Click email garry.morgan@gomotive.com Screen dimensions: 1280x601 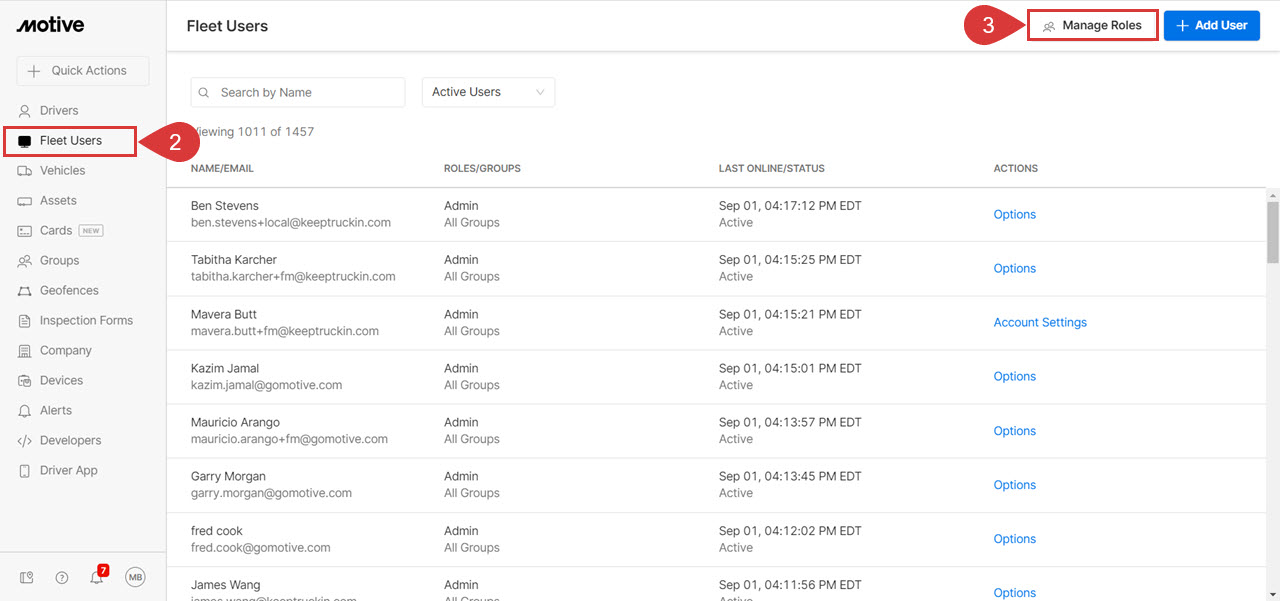271,493
